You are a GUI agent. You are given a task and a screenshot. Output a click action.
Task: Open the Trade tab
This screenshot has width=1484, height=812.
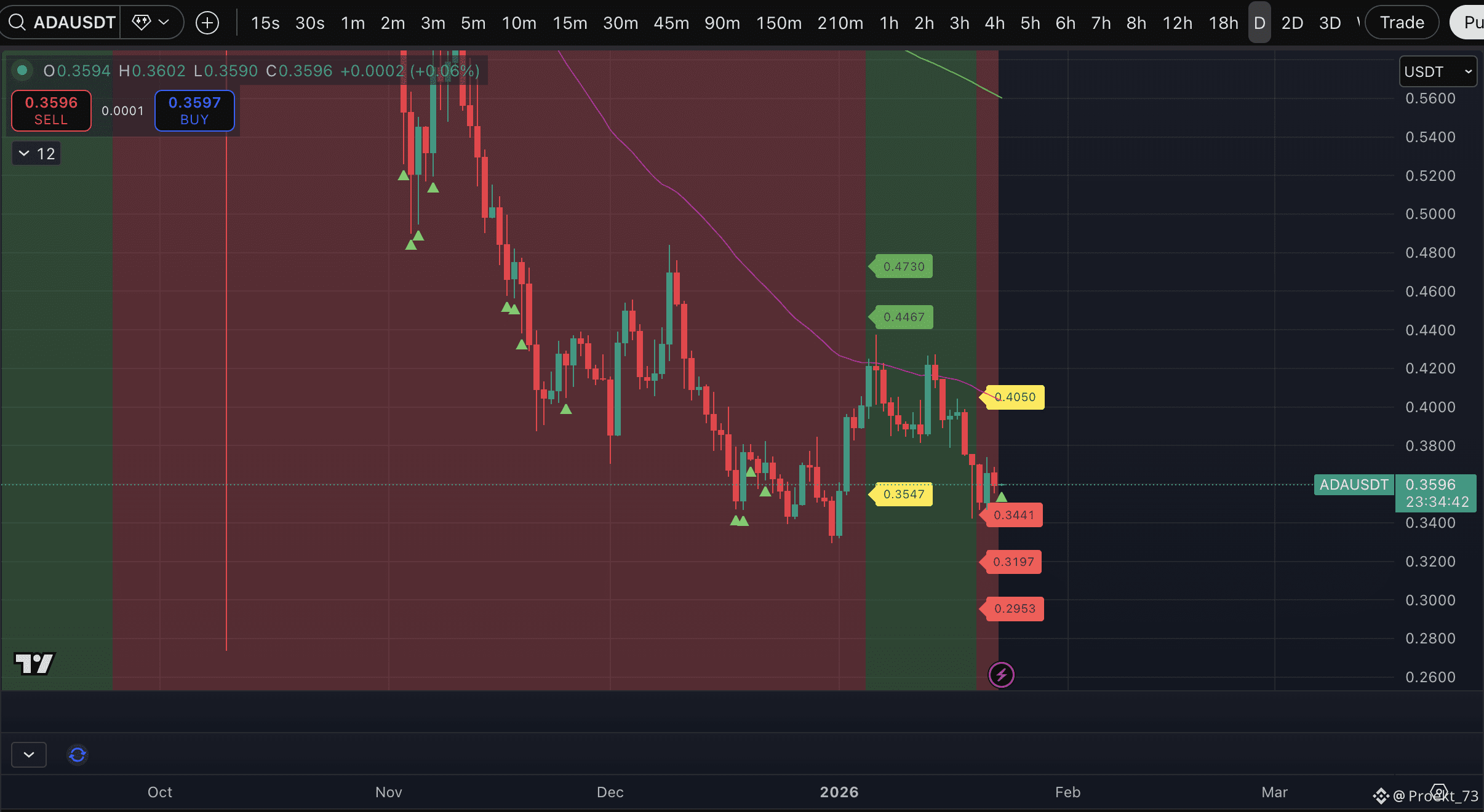point(1402,23)
